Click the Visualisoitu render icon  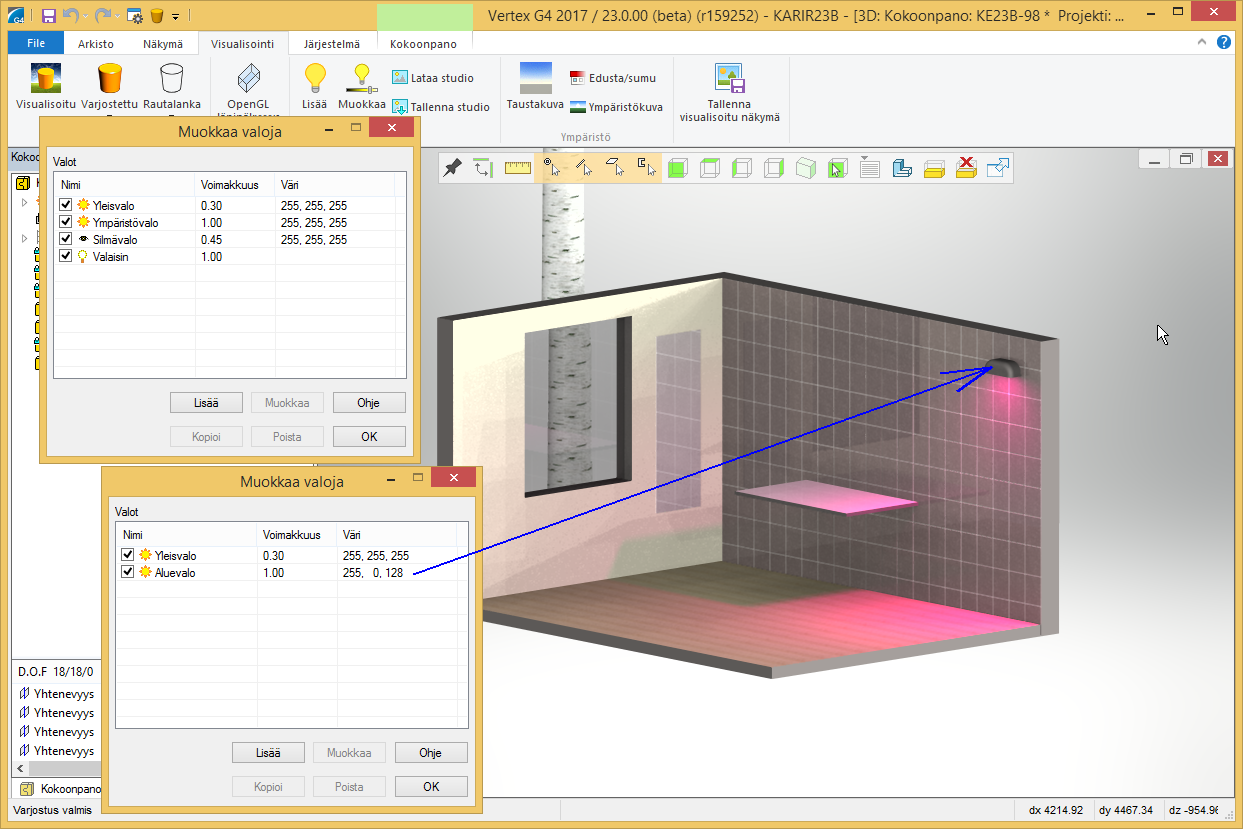pos(45,78)
